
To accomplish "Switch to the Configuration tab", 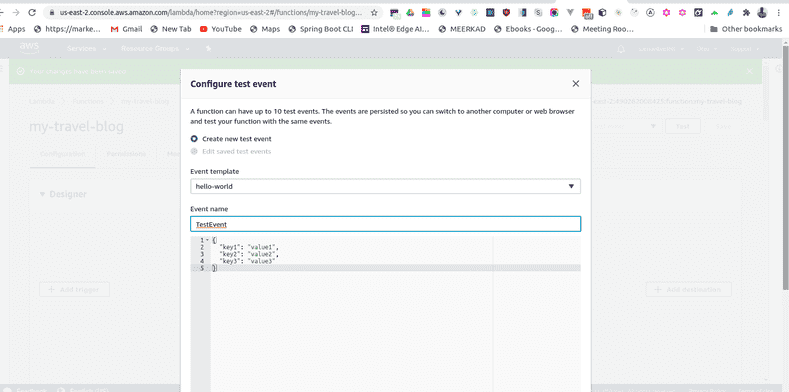I will coord(62,154).
